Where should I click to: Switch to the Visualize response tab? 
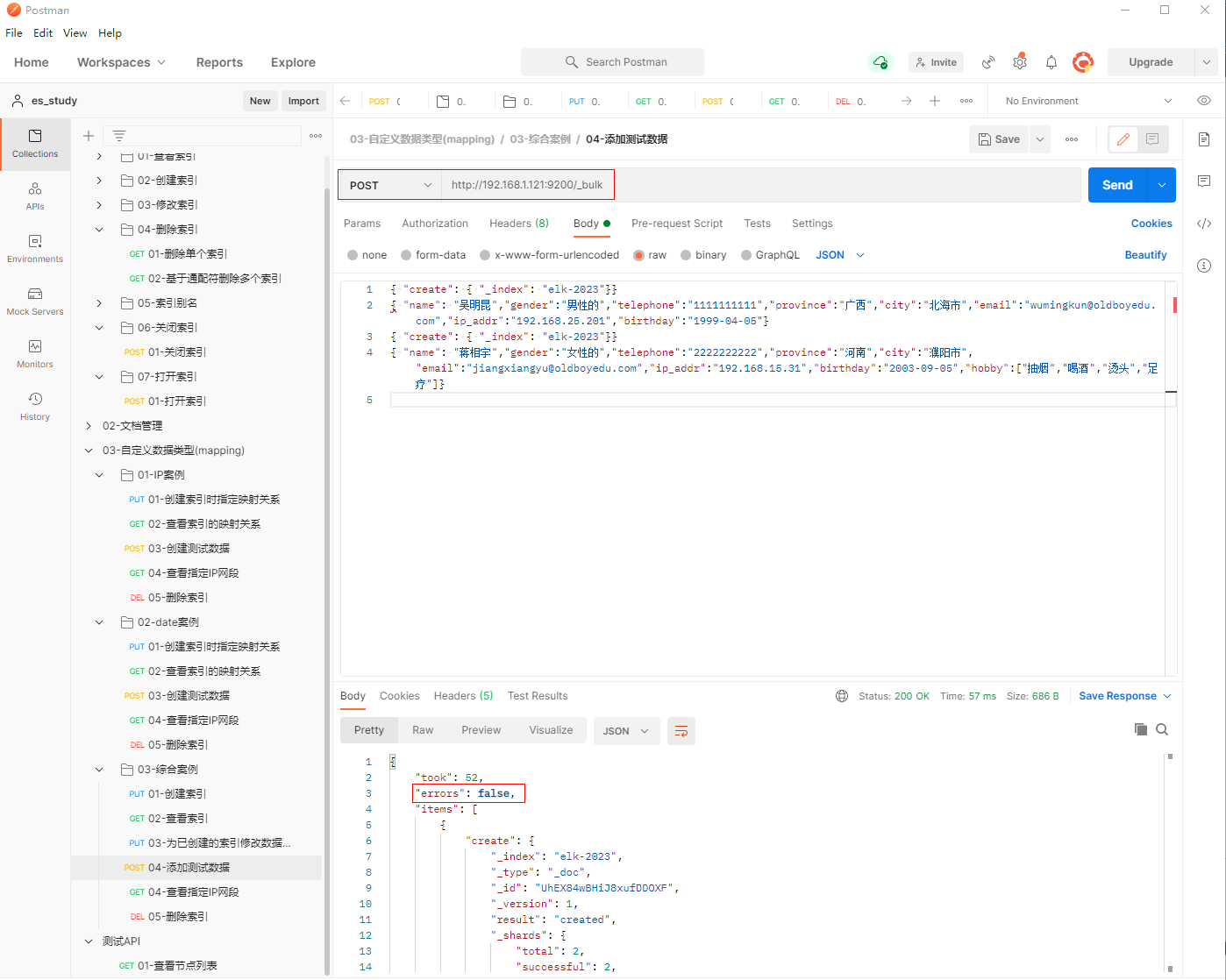[x=550, y=730]
